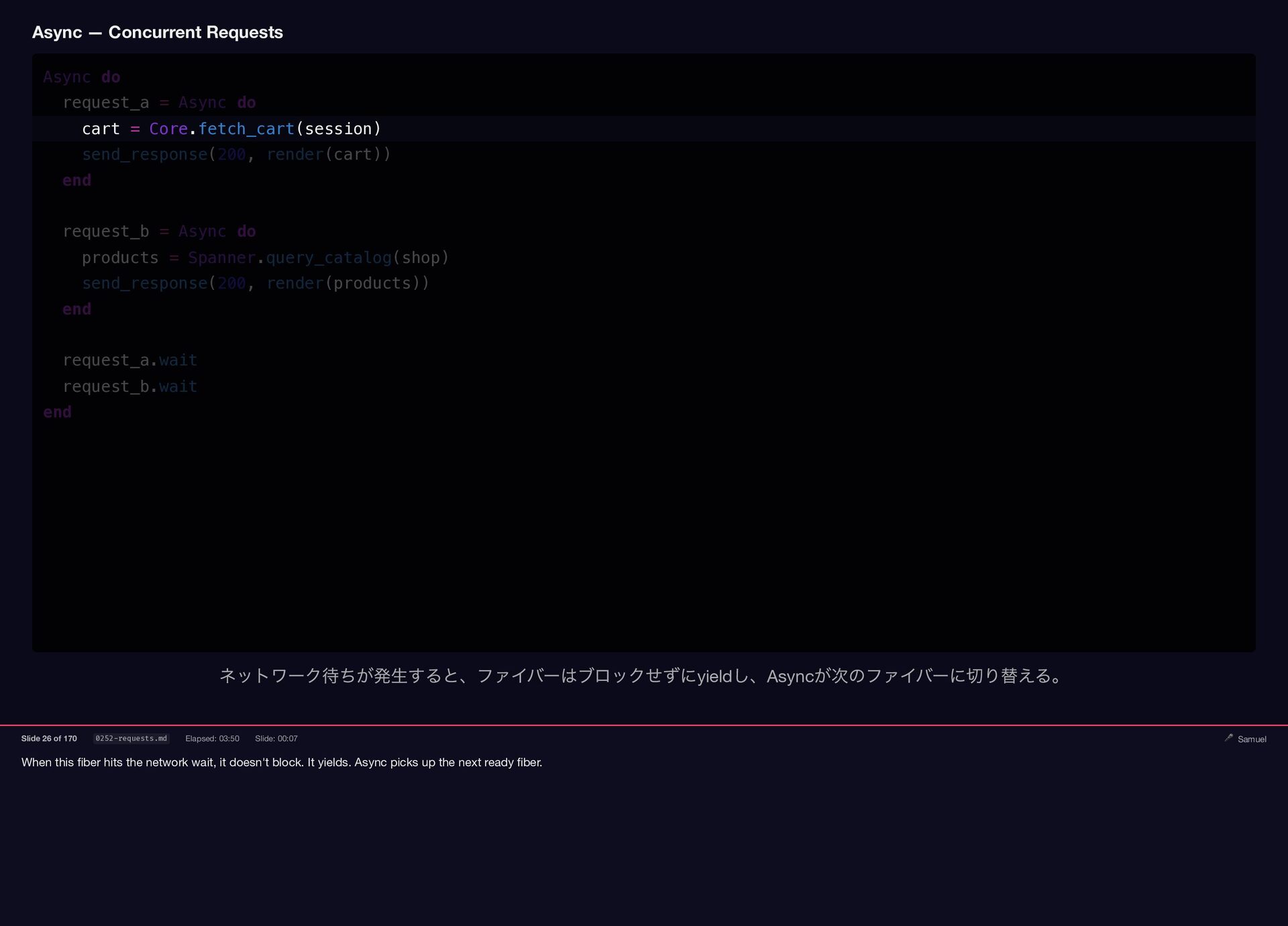Click the first send_response render(cart) line

[x=236, y=154]
